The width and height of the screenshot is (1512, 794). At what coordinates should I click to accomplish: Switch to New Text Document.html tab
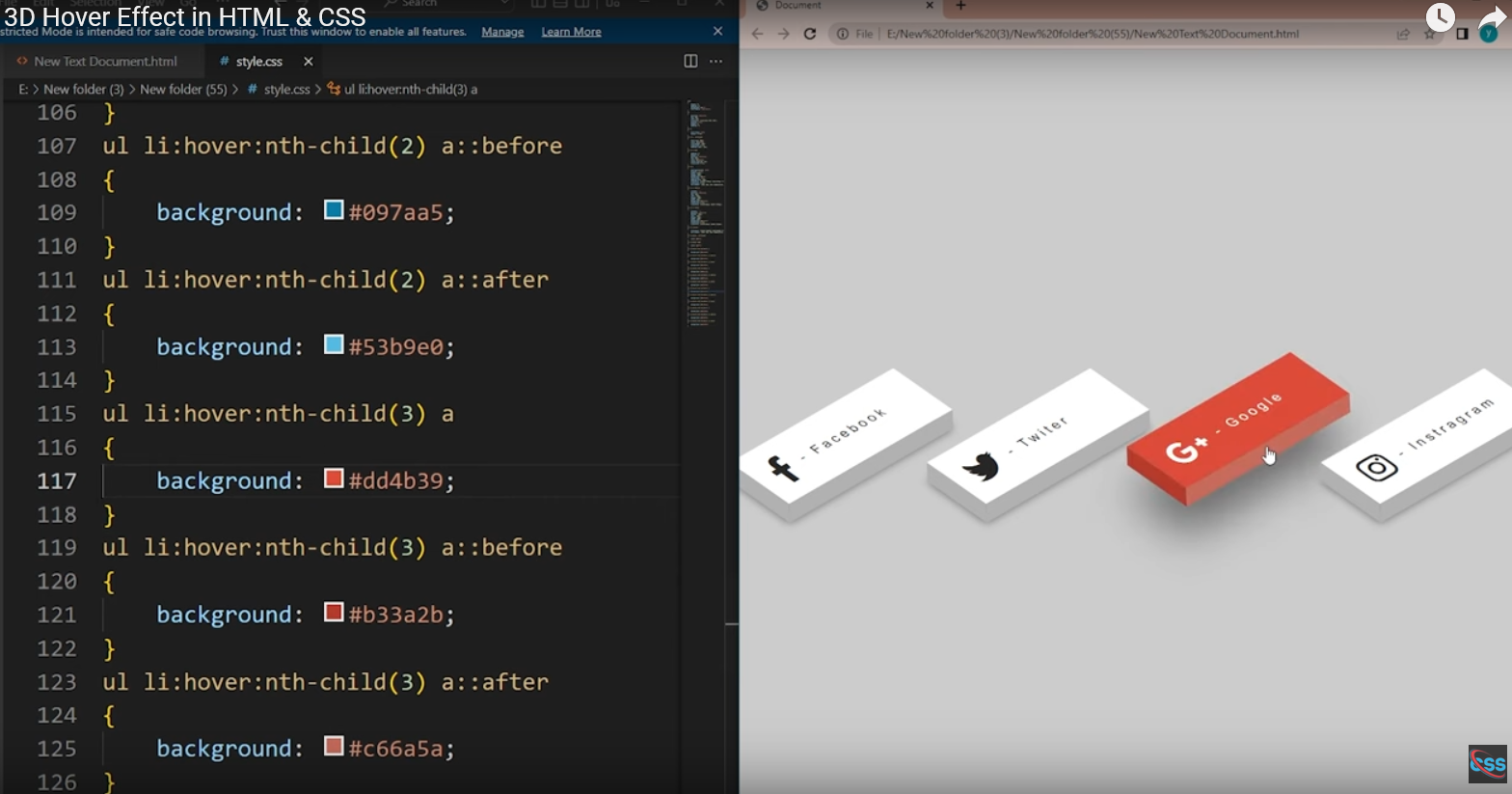click(x=105, y=61)
